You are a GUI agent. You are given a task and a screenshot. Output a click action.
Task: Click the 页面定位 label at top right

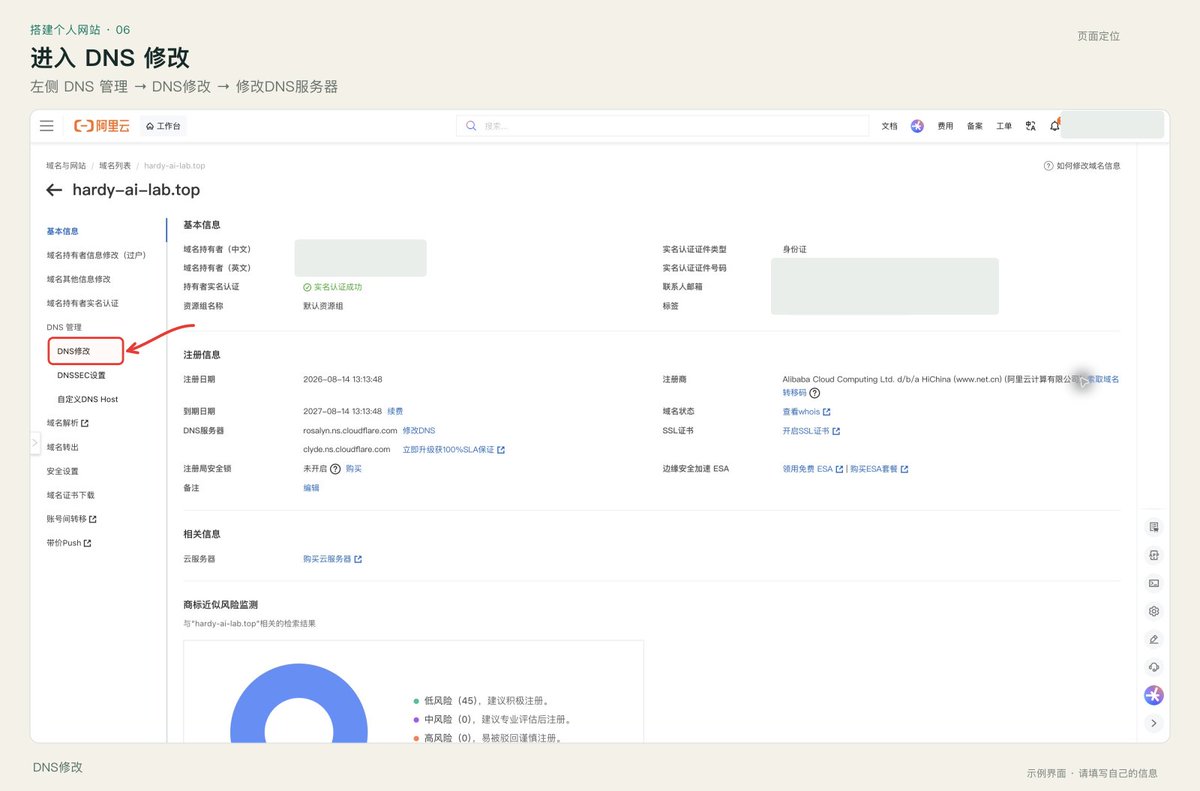(x=1098, y=36)
